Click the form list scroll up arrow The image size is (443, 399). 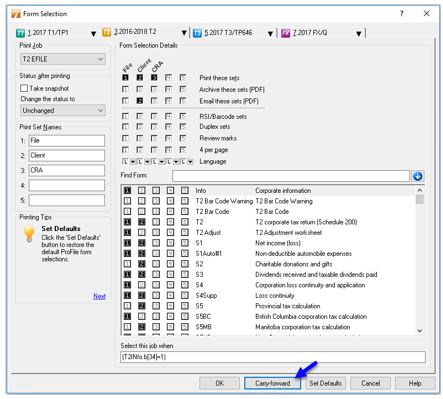pos(420,190)
